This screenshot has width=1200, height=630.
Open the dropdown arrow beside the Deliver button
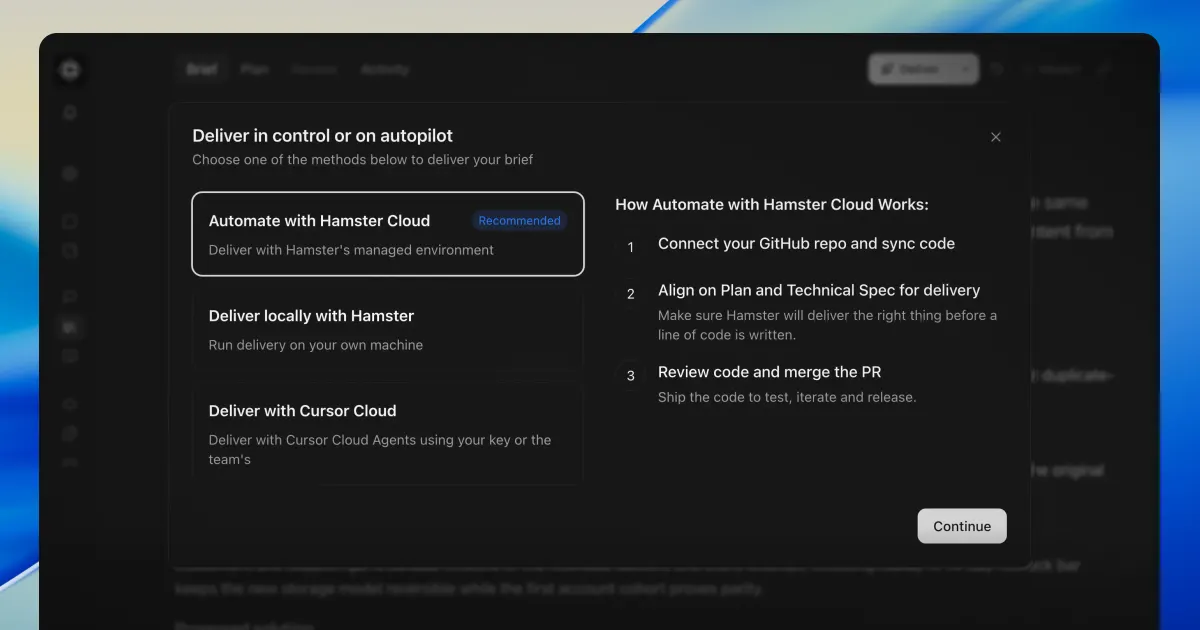965,69
